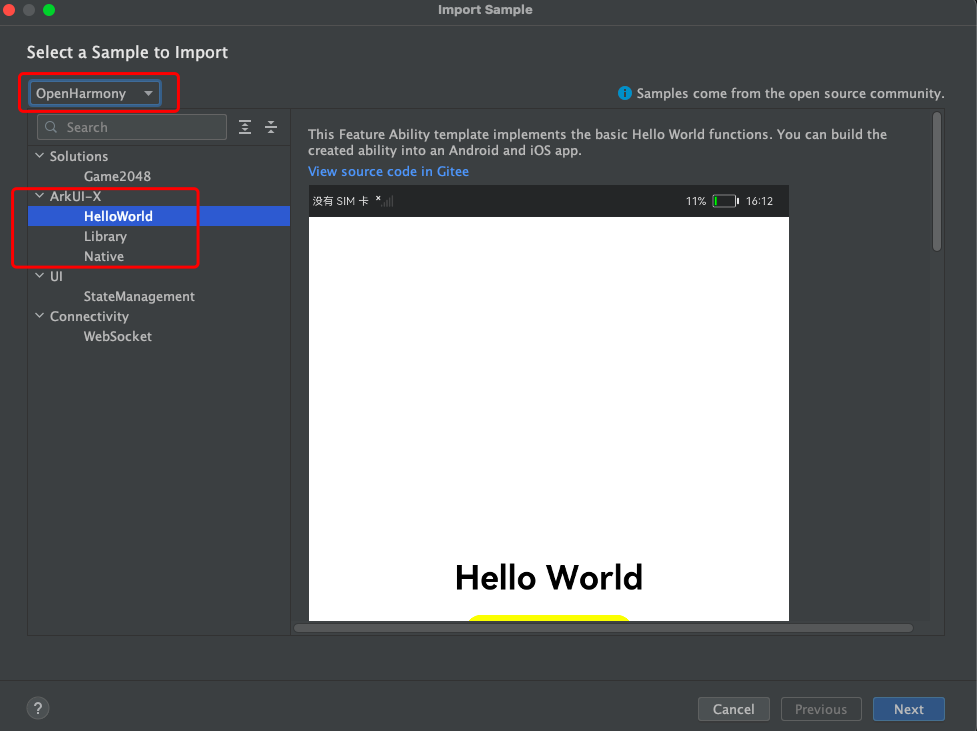Click the help question mark button

[38, 708]
